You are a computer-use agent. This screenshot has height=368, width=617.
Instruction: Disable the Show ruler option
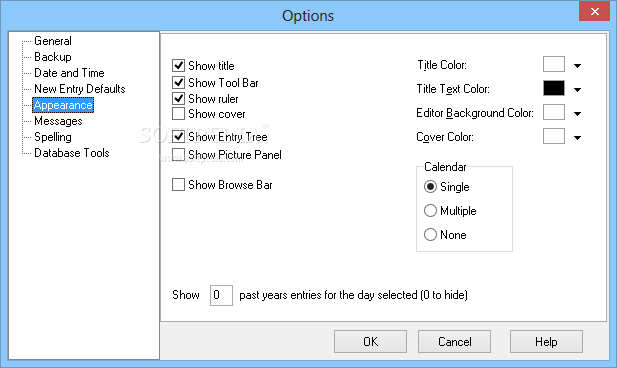[x=178, y=98]
